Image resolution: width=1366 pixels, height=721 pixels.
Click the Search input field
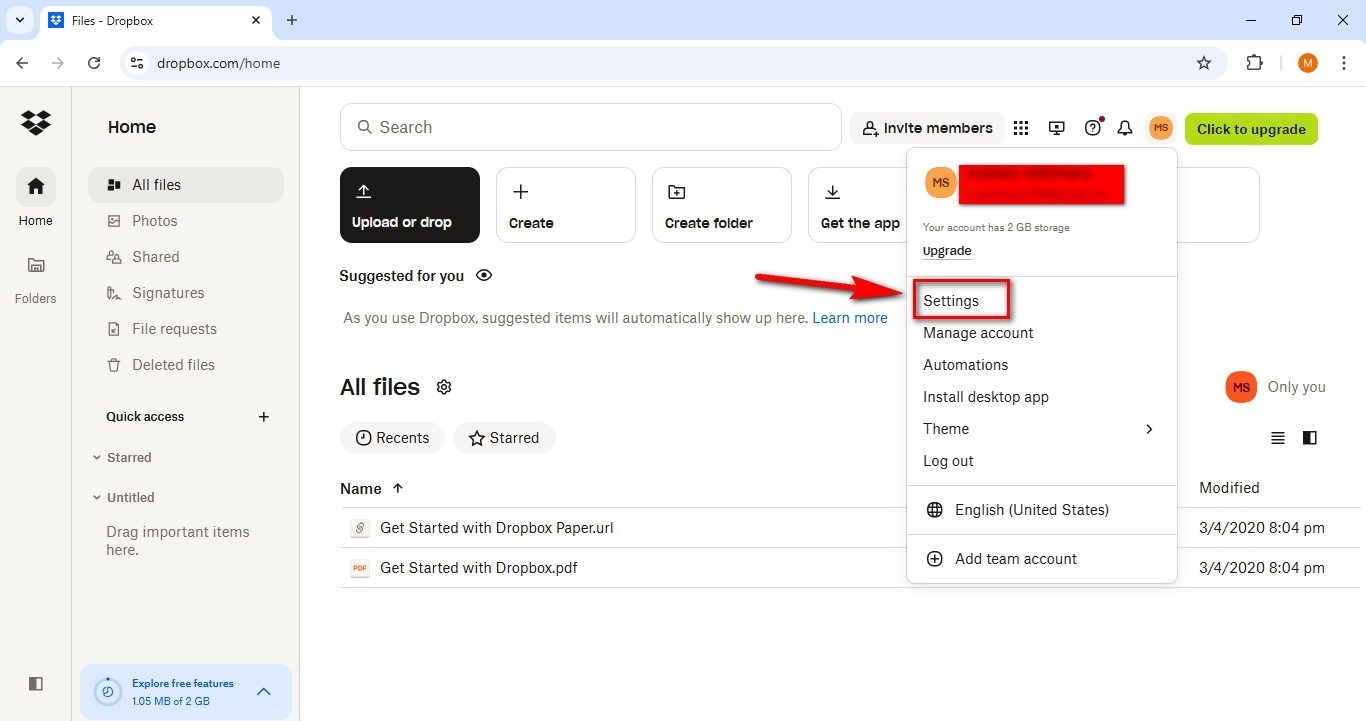590,127
